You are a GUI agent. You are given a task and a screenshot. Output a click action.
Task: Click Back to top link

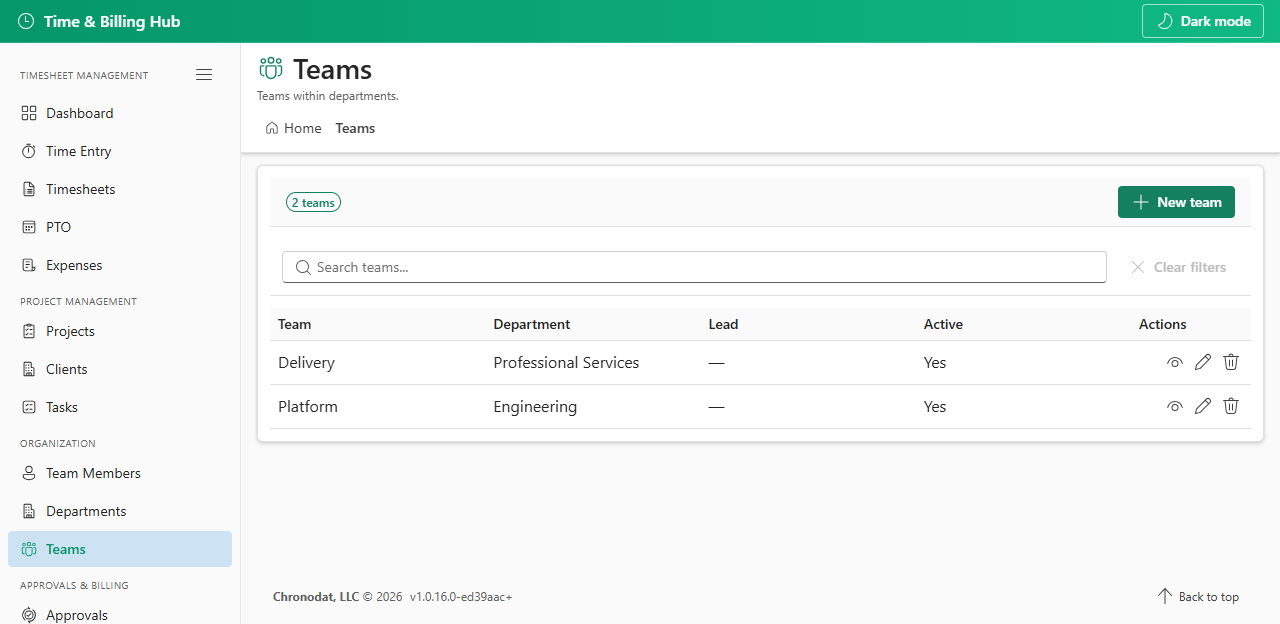[x=1198, y=597]
